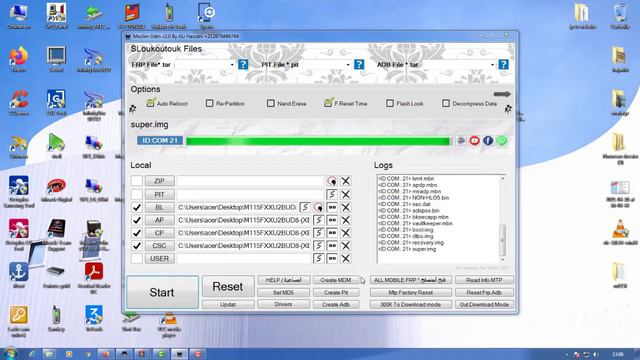Open VLC cone icon on desktop right side
The height and width of the screenshot is (360, 640).
tap(620, 232)
